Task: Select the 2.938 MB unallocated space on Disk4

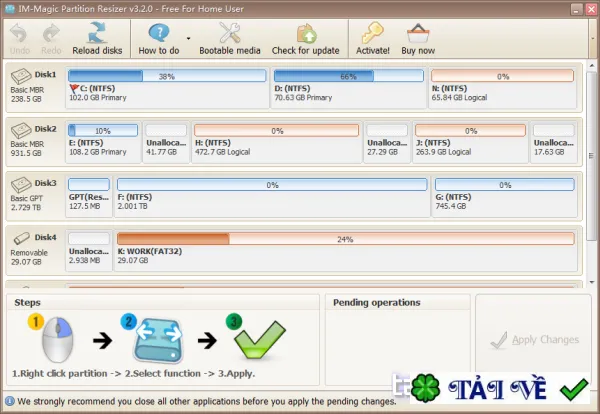Action: (x=89, y=250)
